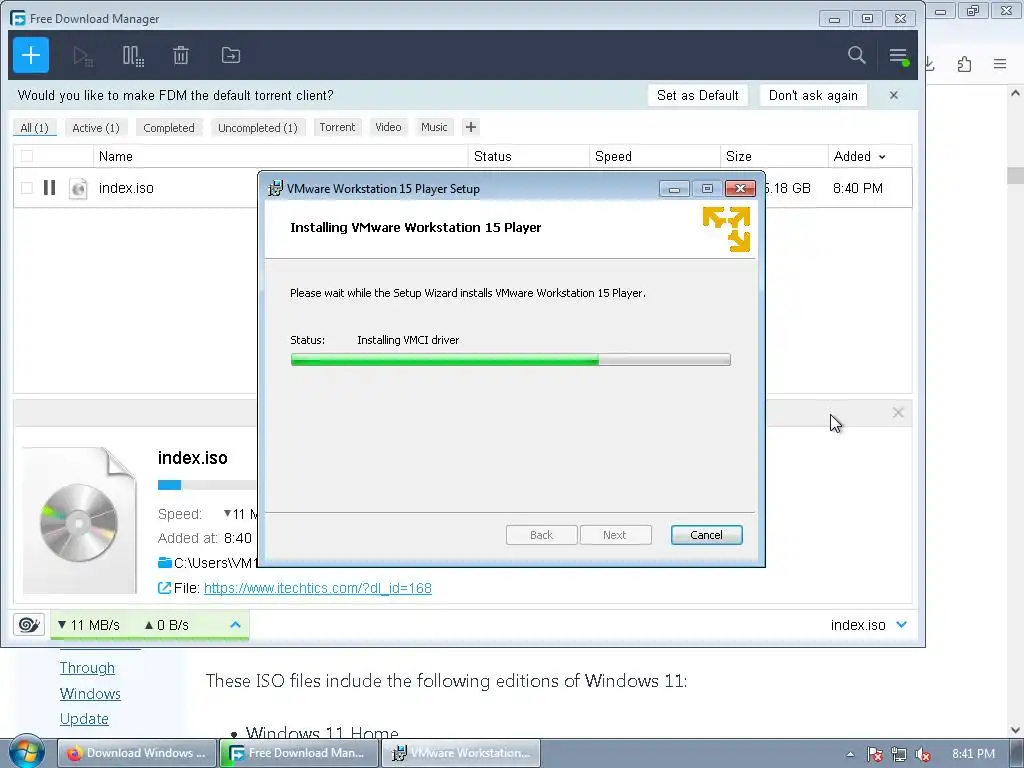The width and height of the screenshot is (1024, 768).
Task: Click the Through link on the web page
Action: [x=88, y=667]
